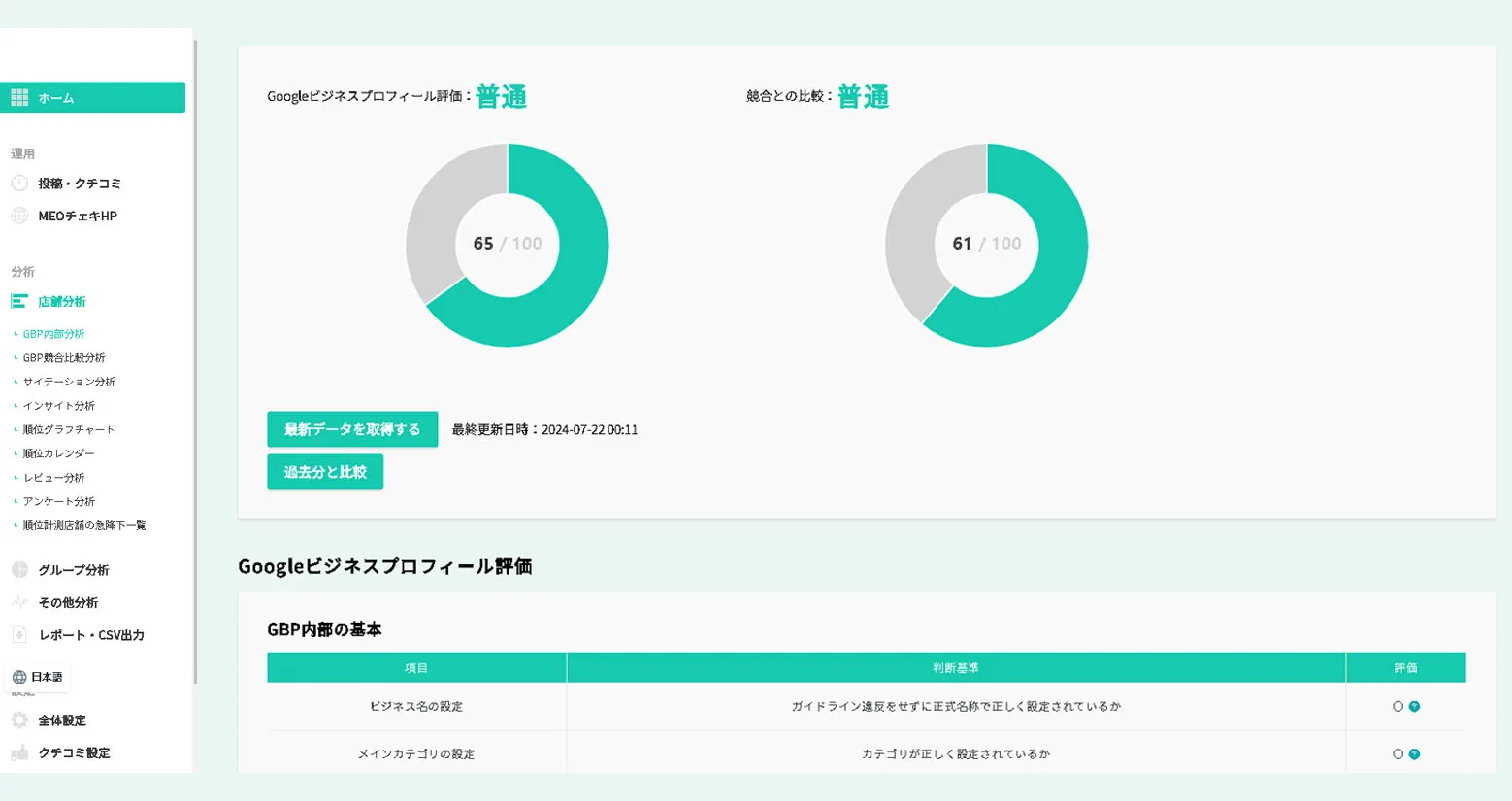This screenshot has height=801, width=1512.
Task: Open GBP競合比較分析 in the sidebar
Action: pos(64,358)
